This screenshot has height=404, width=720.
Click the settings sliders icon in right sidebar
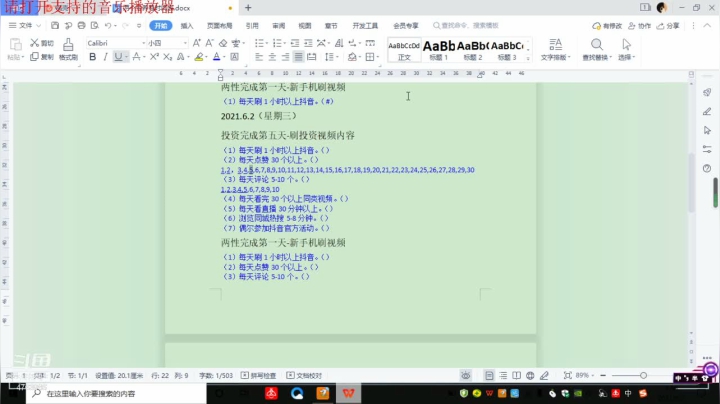707,149
